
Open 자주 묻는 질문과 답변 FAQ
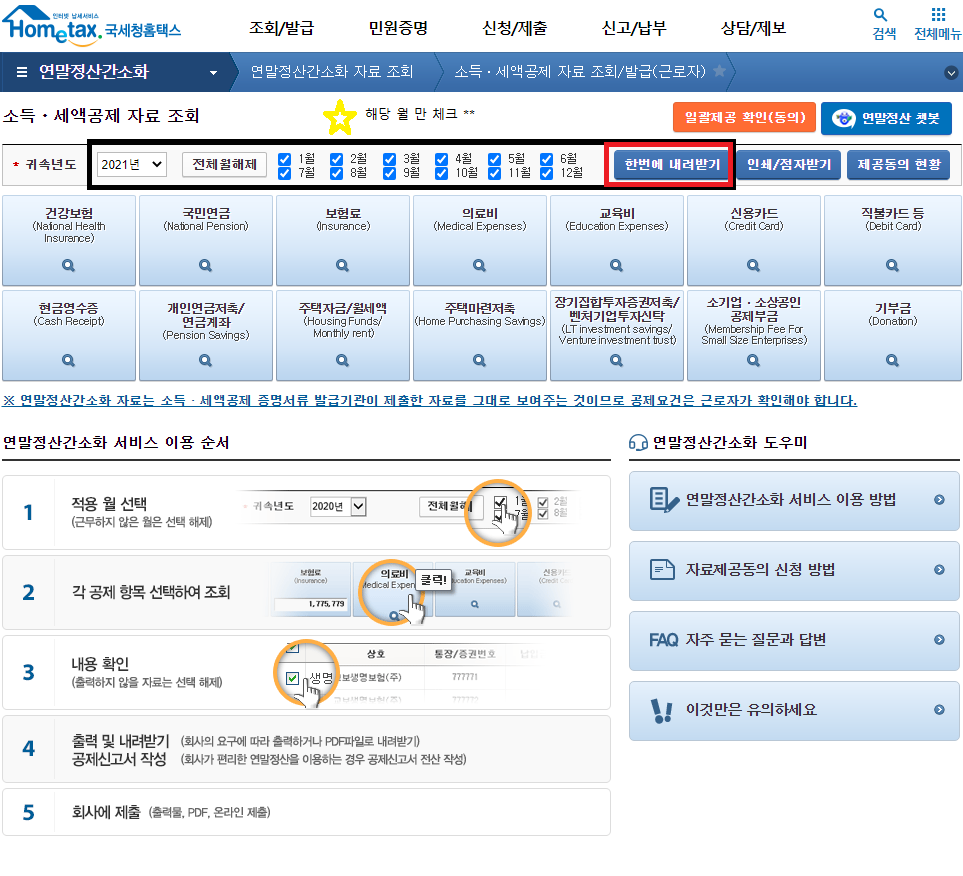click(x=794, y=640)
